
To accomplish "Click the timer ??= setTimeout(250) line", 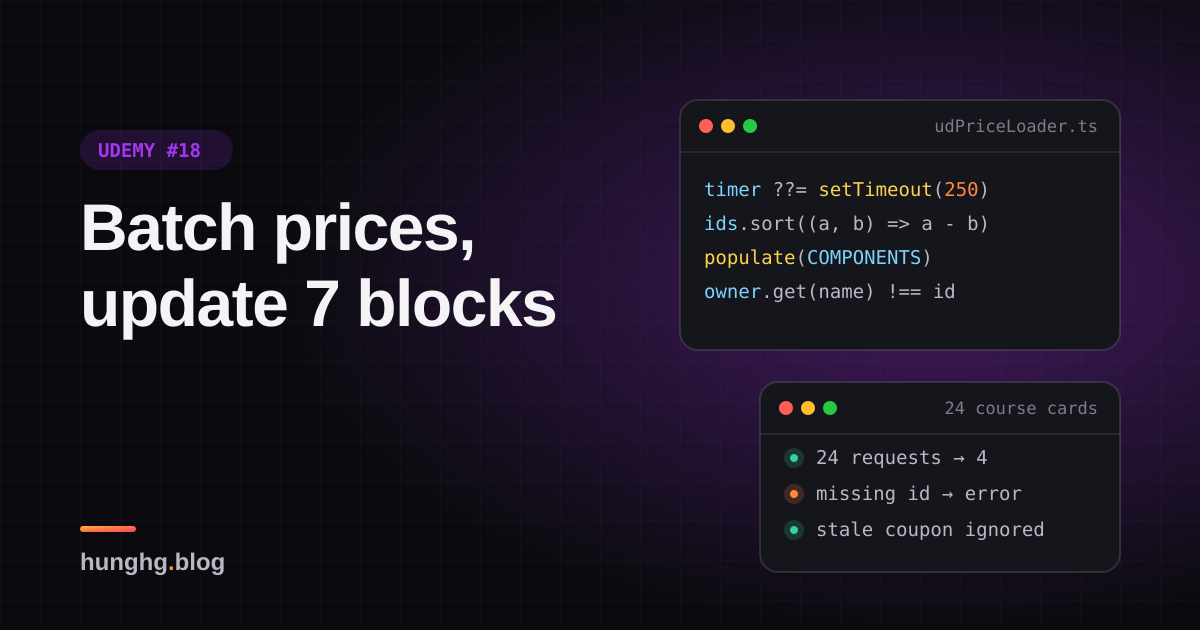I will pyautogui.click(x=846, y=189).
